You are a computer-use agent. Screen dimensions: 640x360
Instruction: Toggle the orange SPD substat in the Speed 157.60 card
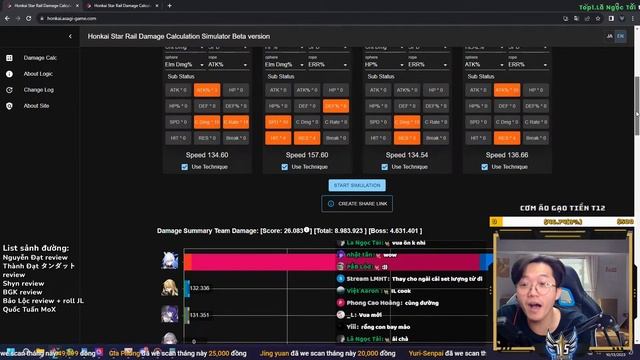(x=278, y=122)
